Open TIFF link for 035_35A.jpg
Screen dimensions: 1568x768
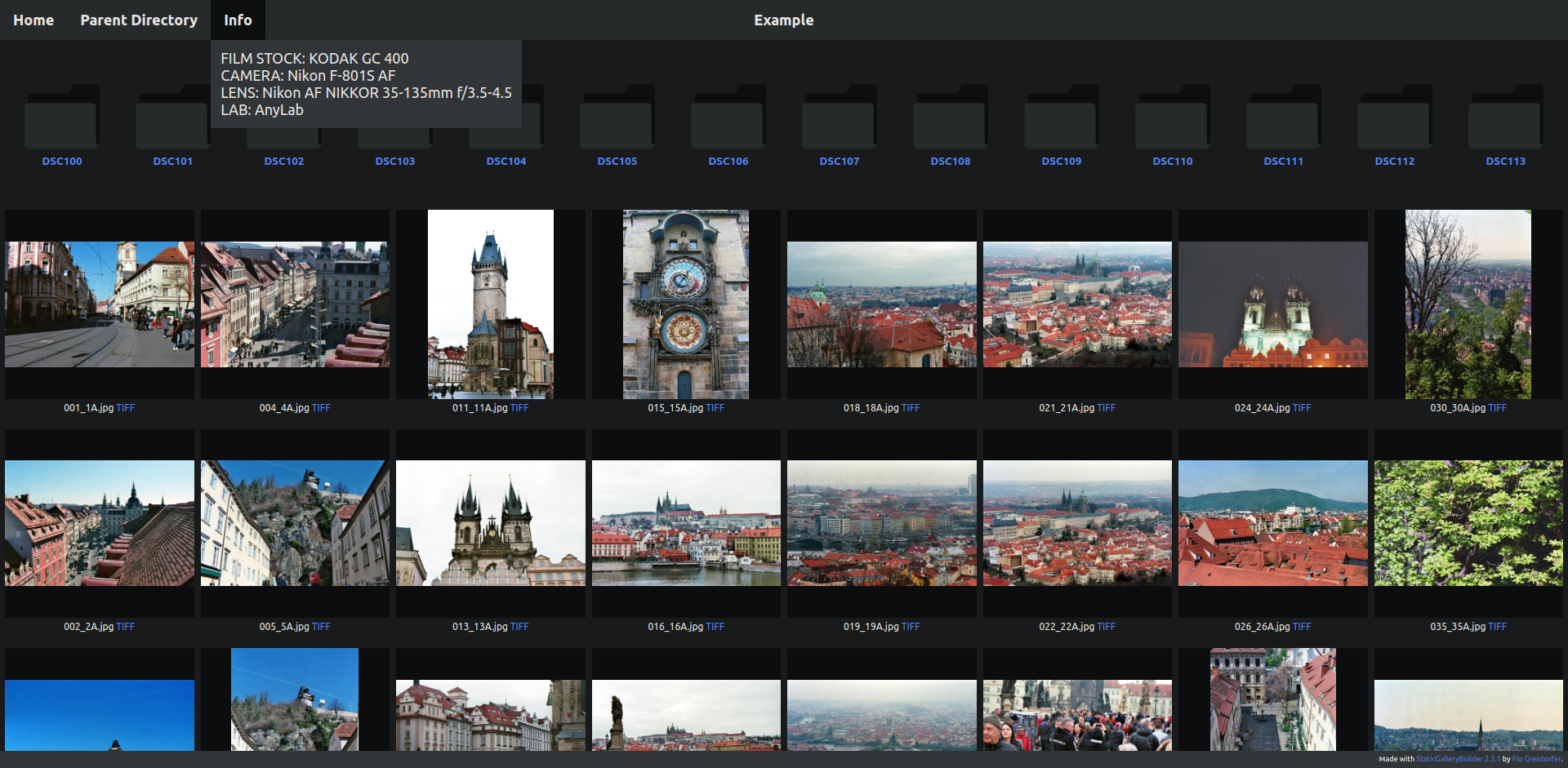tap(1497, 627)
